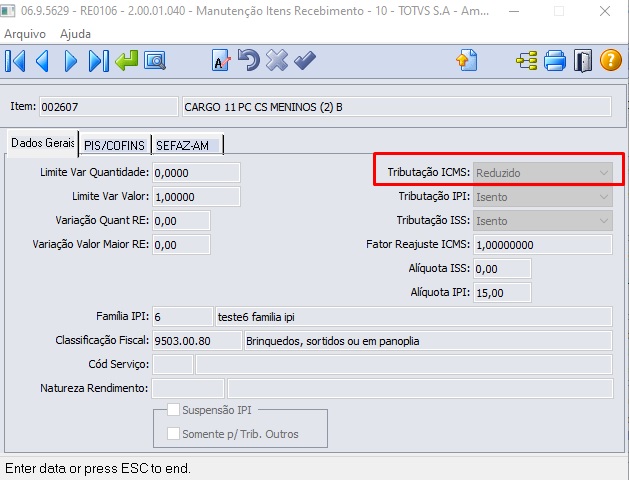This screenshot has width=629, height=480.
Task: Expand the Tributação ISS combo box
Action: point(543,221)
